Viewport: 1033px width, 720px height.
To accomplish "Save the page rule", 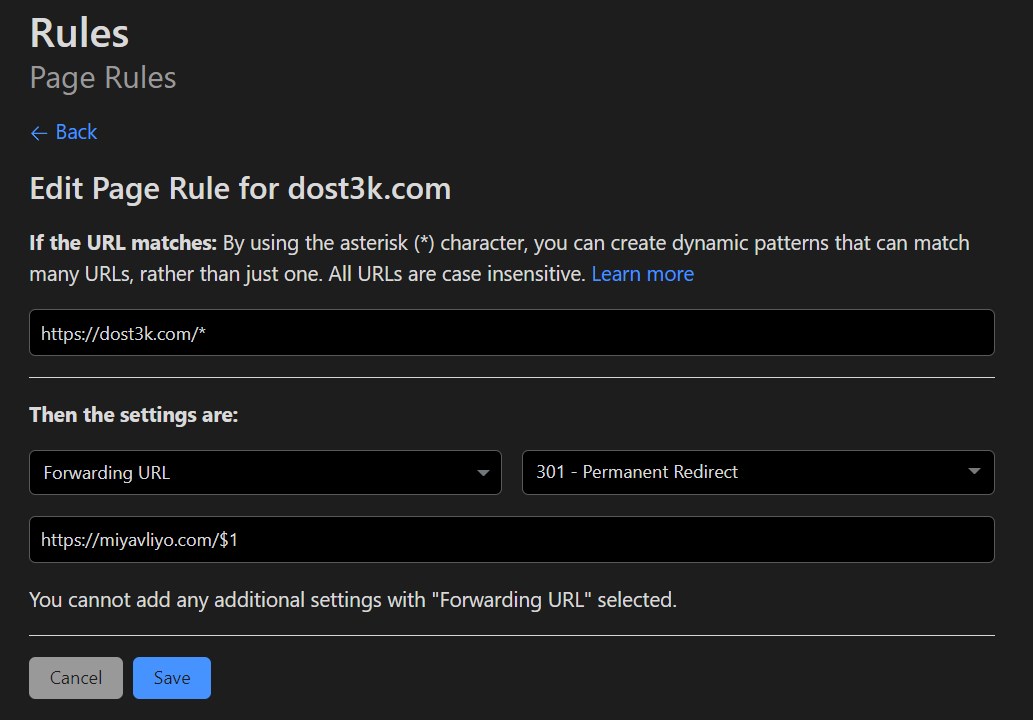I will point(172,678).
